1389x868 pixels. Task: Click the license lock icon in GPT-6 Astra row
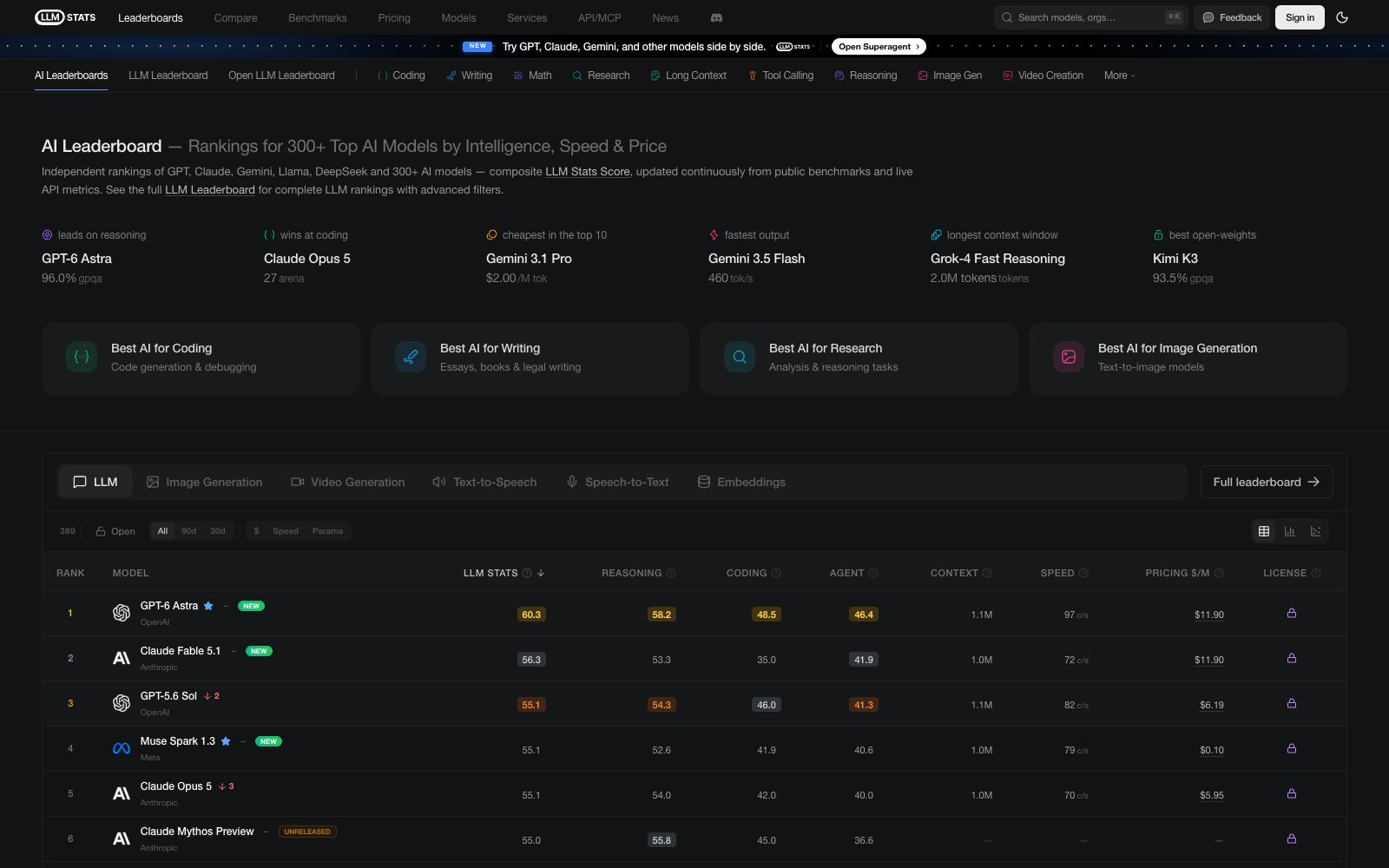[1292, 613]
